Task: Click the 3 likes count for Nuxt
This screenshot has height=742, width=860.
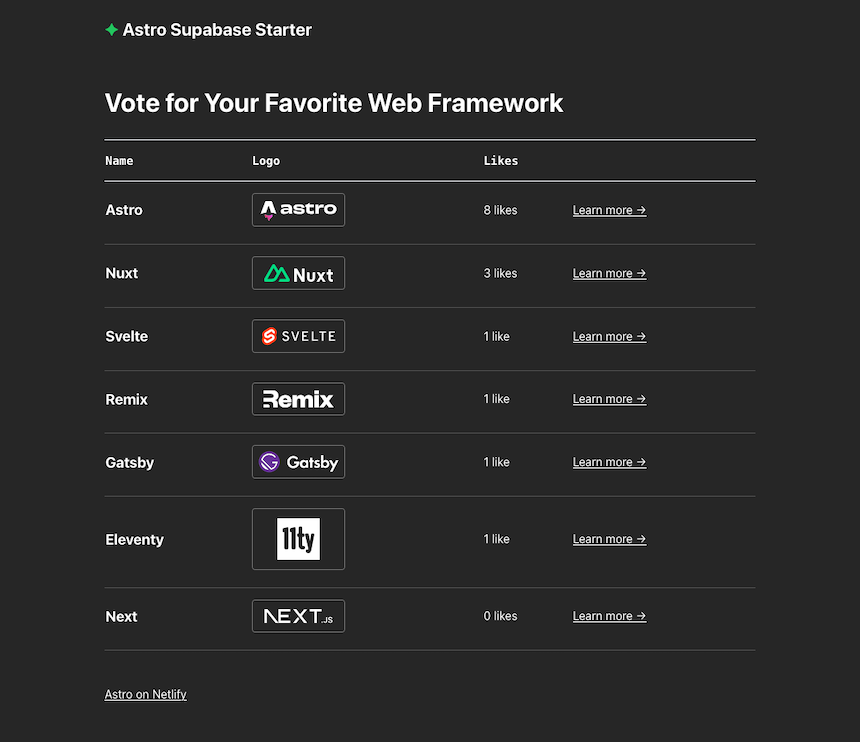Action: (x=500, y=273)
